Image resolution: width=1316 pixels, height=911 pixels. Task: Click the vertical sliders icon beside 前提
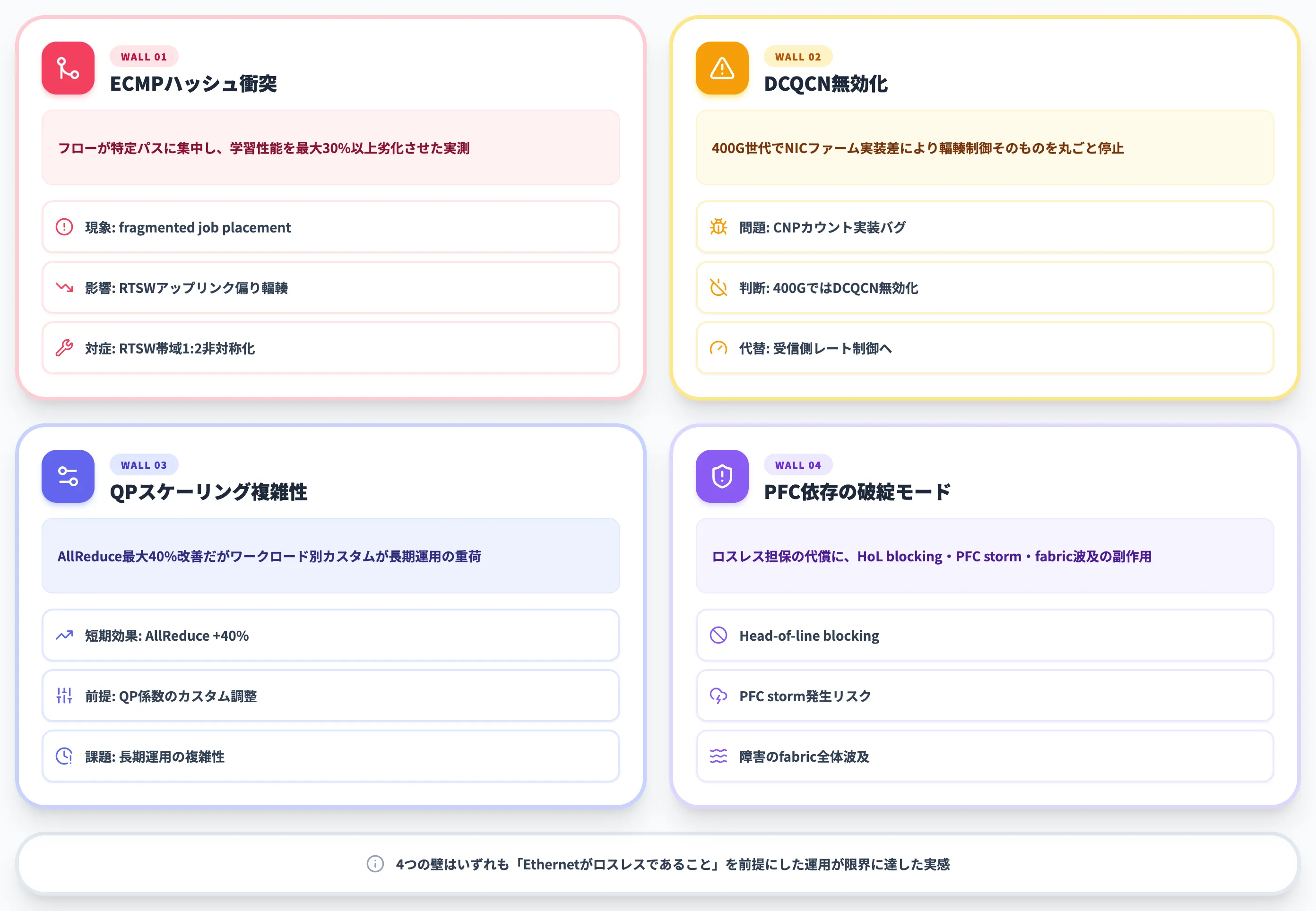click(64, 696)
